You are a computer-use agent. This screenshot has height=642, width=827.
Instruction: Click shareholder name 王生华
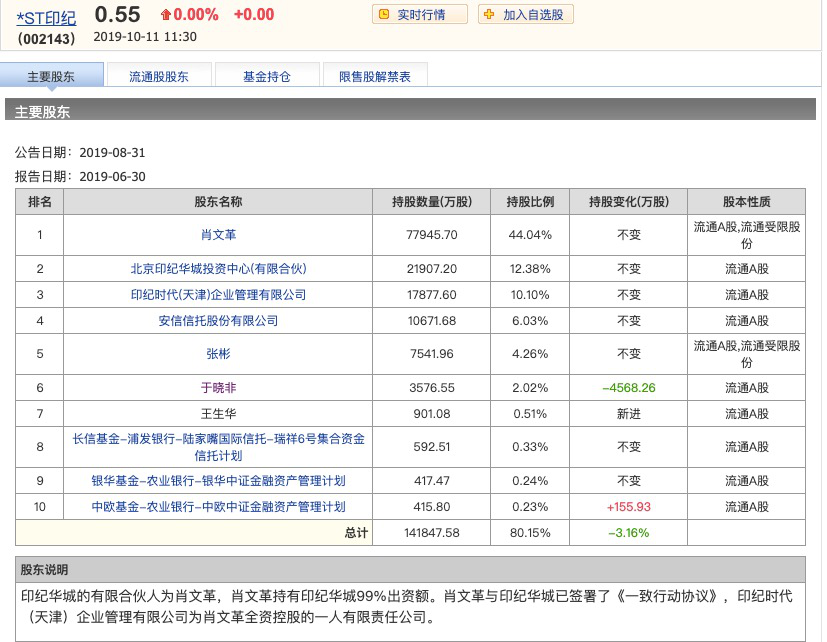click(x=218, y=414)
